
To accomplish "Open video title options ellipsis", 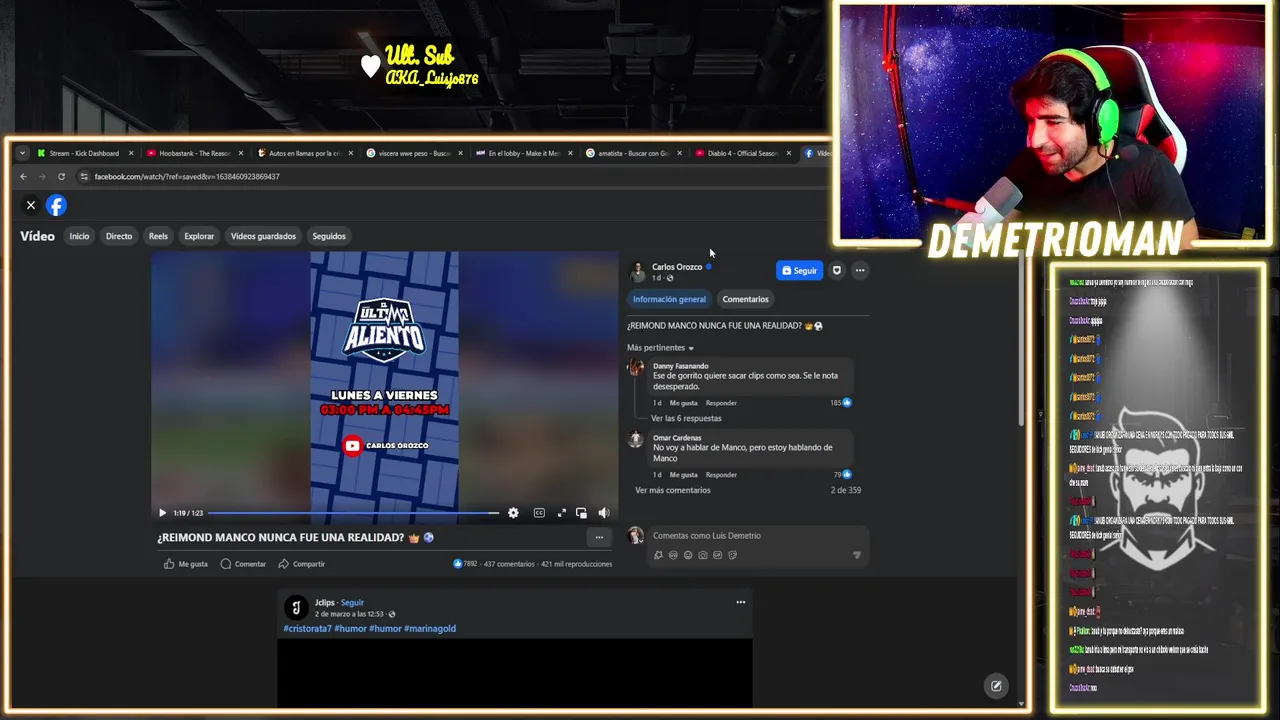I will (599, 538).
